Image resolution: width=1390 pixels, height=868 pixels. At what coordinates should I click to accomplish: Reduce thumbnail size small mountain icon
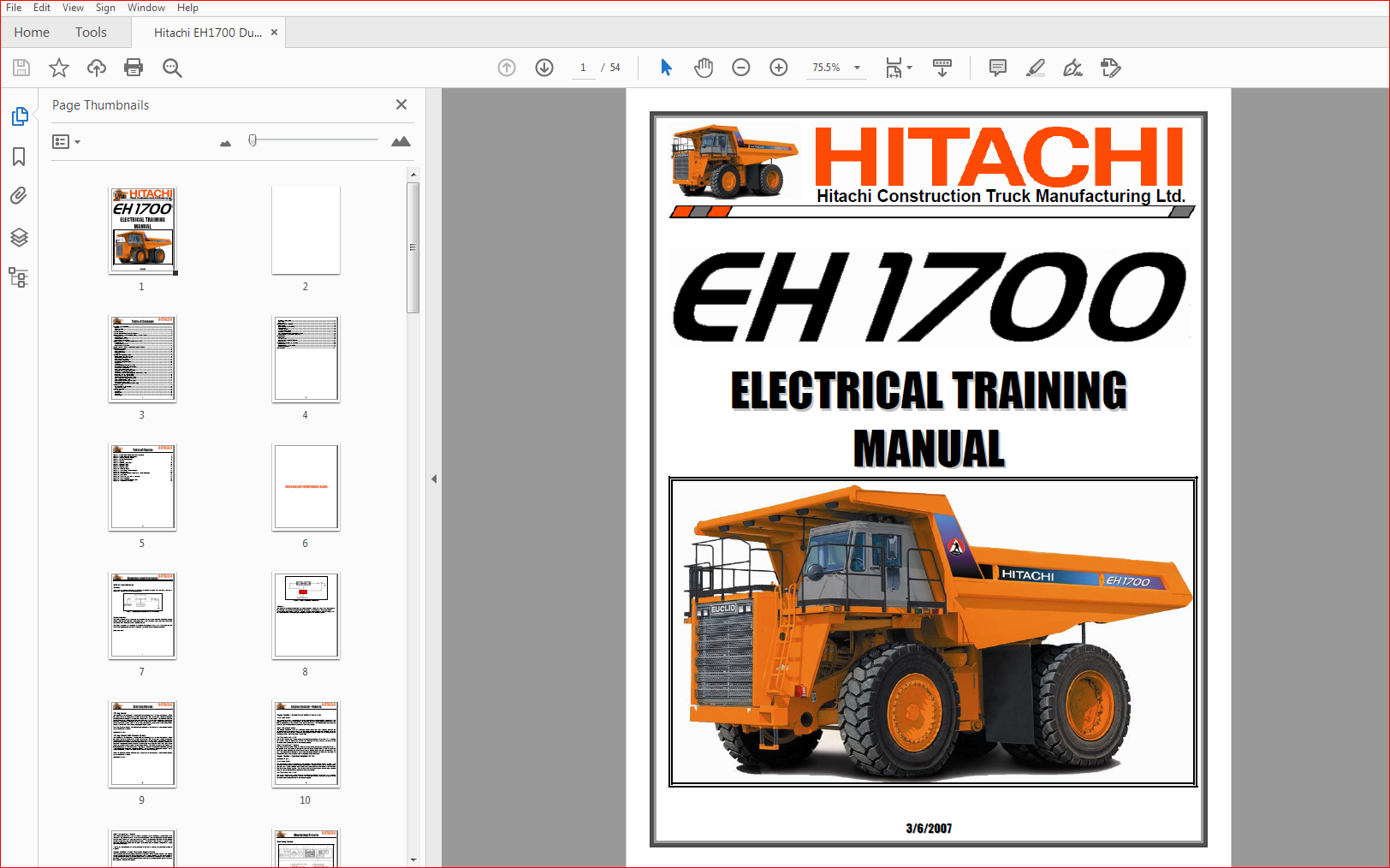(x=225, y=143)
